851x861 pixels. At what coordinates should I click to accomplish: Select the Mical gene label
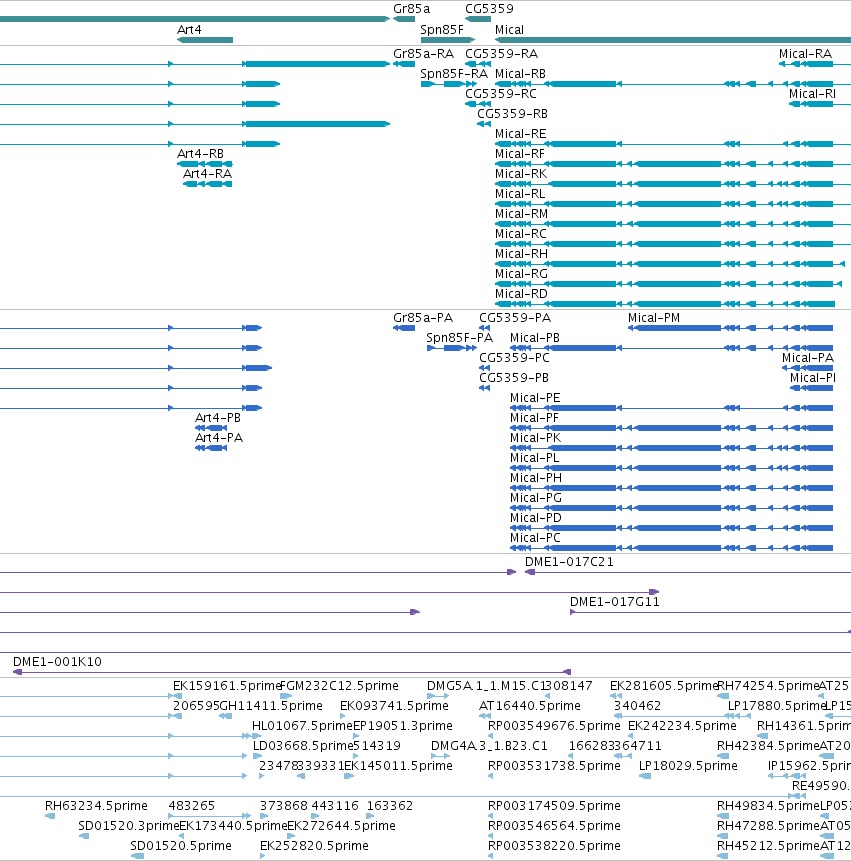510,30
